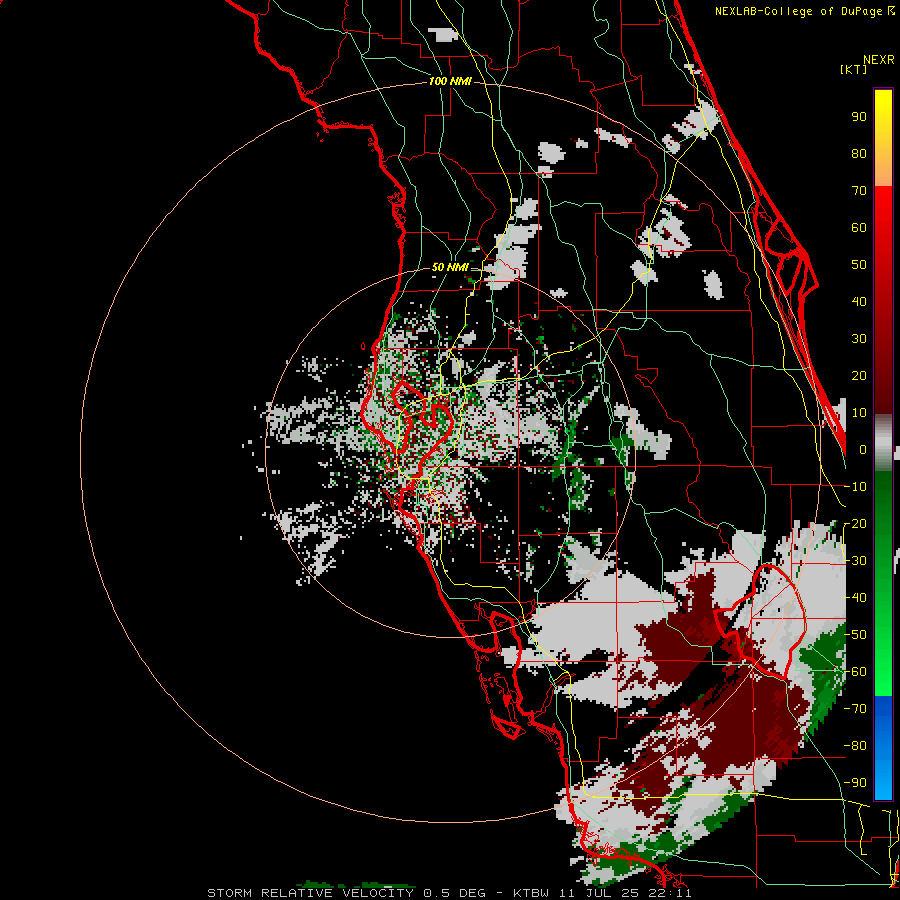Click the positive 80 knot scale label
This screenshot has width=900, height=900.
coord(859,154)
